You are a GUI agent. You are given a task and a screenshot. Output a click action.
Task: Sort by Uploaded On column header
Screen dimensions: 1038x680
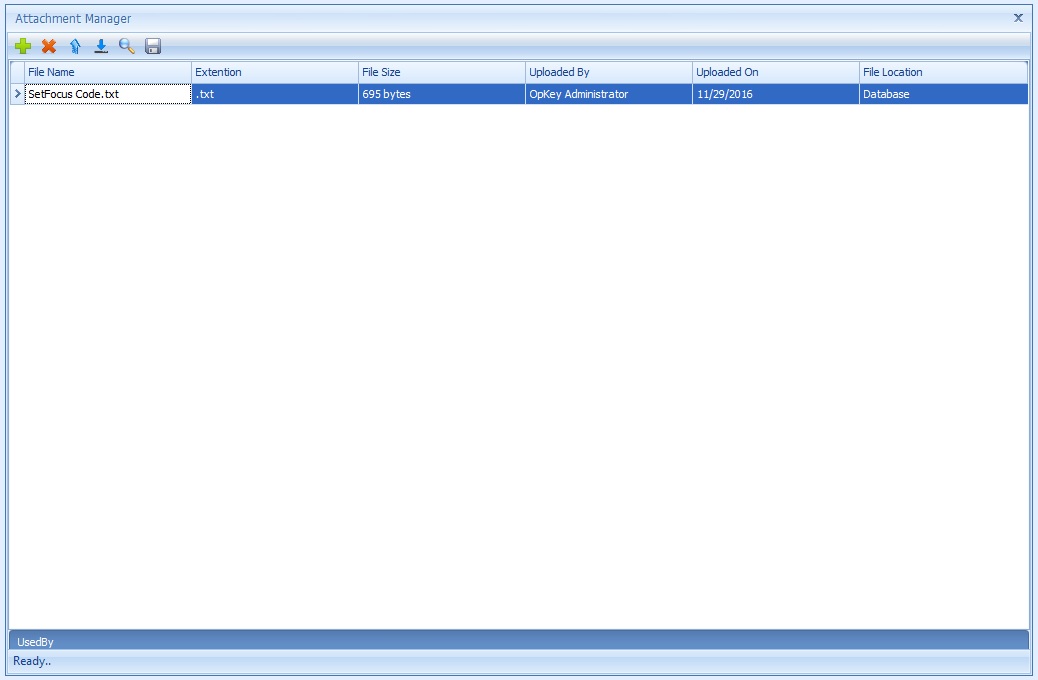click(775, 72)
